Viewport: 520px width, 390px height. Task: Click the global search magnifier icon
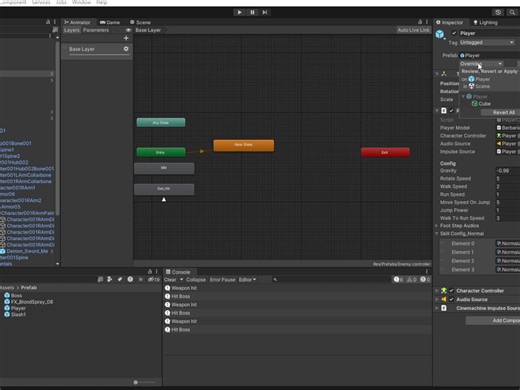512,12
